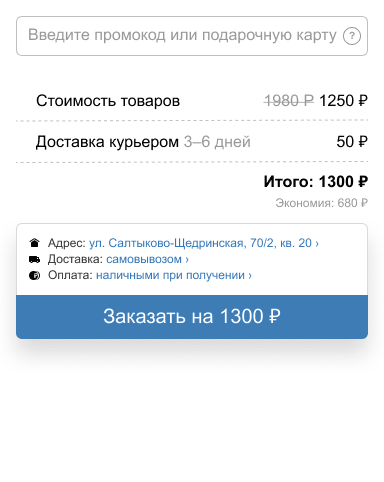Click the Оплата: label text
This screenshot has height=482, width=384.
(x=70, y=275)
